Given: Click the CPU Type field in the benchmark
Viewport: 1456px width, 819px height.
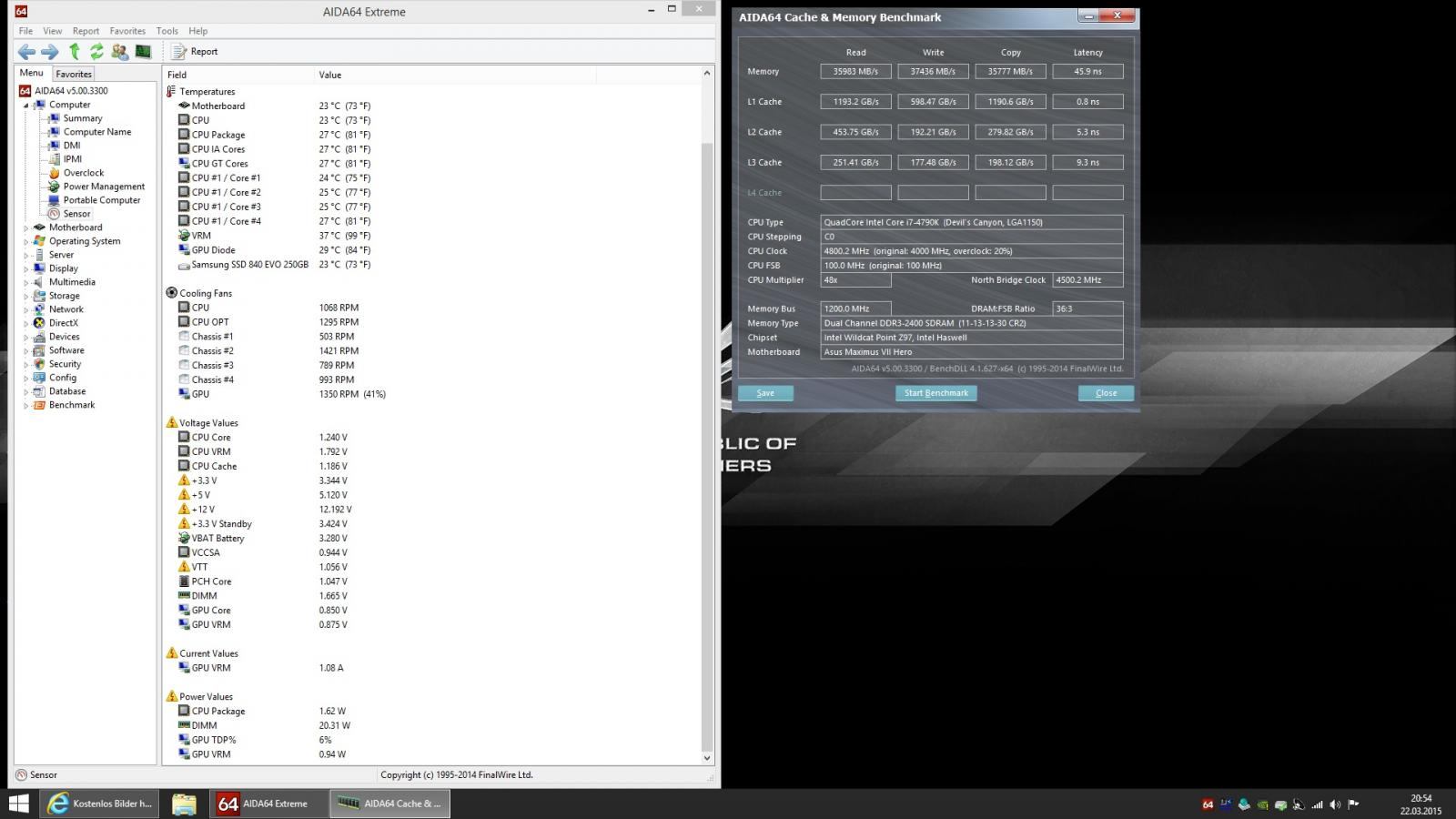Looking at the screenshot, I should click(x=971, y=222).
